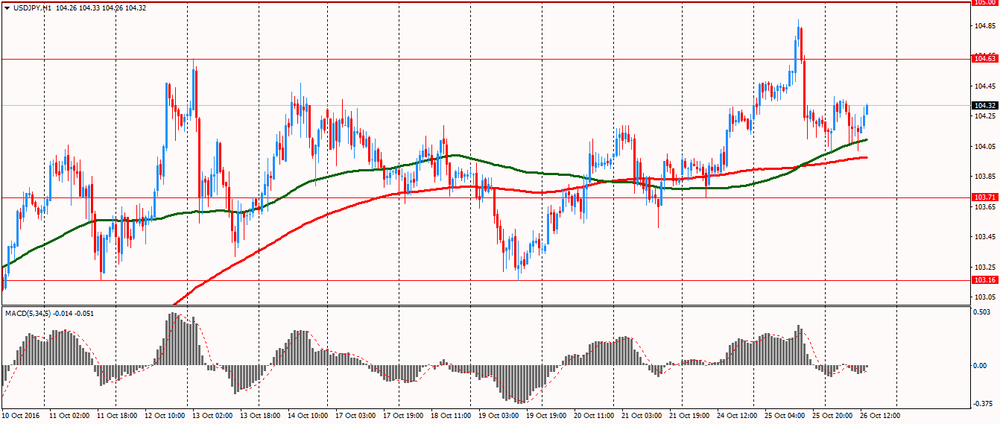
Task: Click the 18 Oct 11:00 time label
Action: click(x=452, y=415)
